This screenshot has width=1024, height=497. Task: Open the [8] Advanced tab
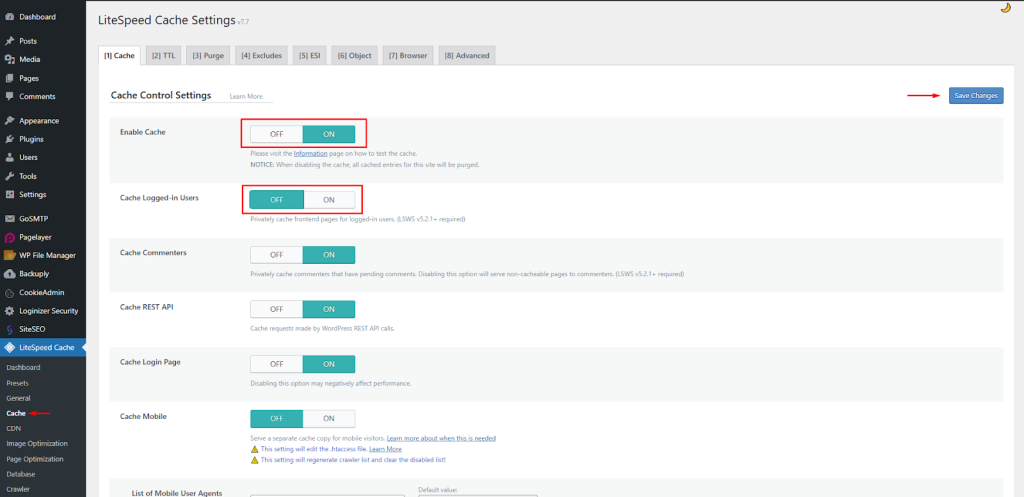[467, 56]
